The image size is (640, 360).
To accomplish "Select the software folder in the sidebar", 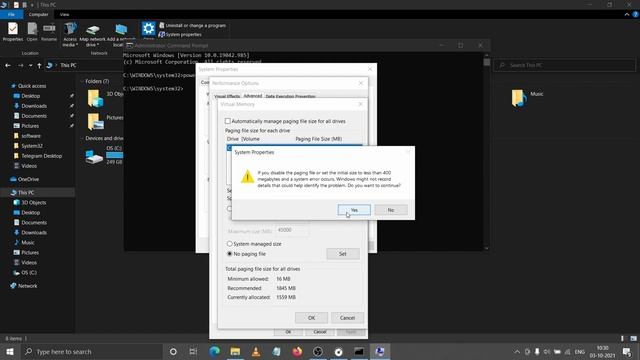I will [x=31, y=136].
